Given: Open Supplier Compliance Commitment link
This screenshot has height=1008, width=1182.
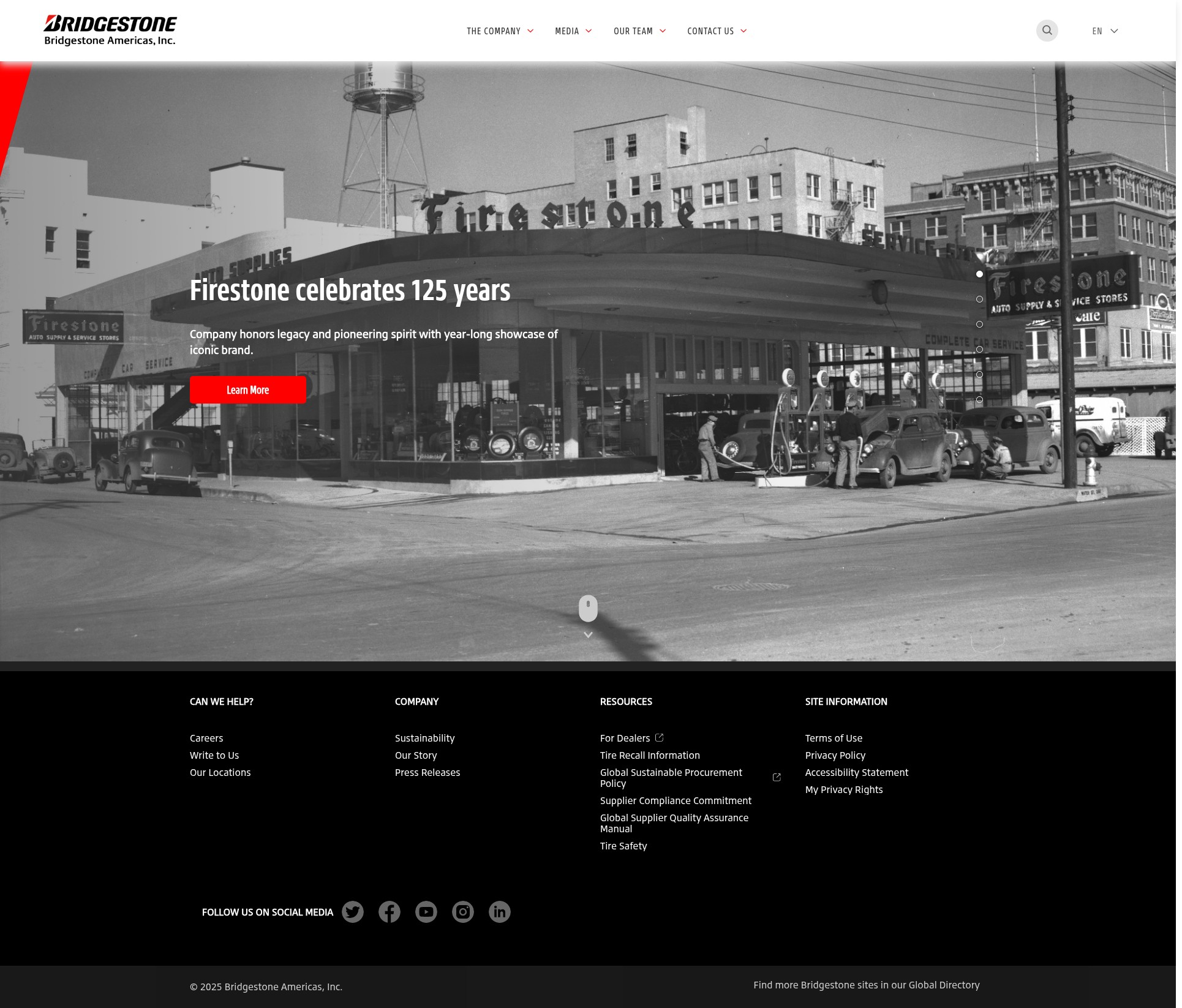Looking at the screenshot, I should coord(676,800).
